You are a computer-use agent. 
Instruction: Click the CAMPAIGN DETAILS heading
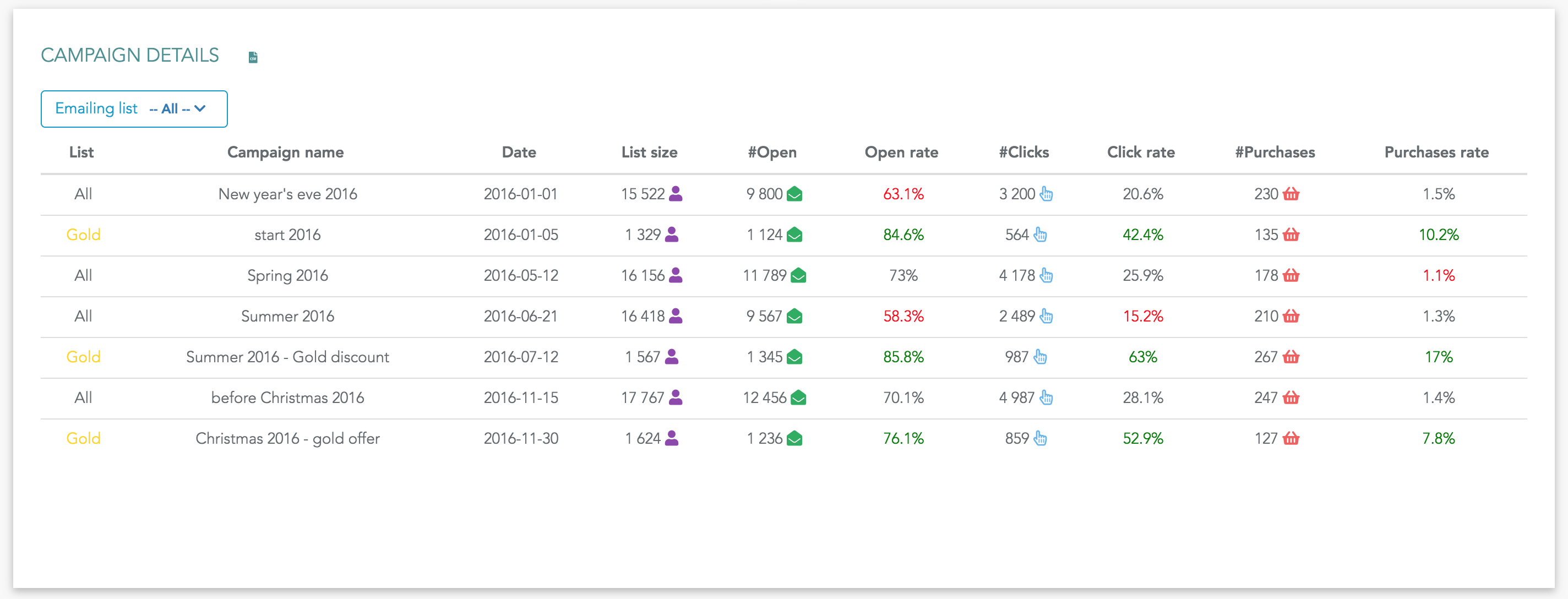point(129,56)
